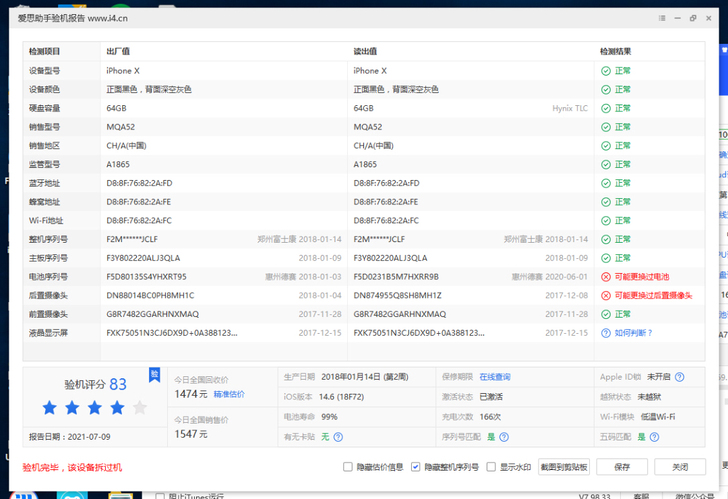Select read battery serial F5D0231B5M7HXRR9B

396,277
